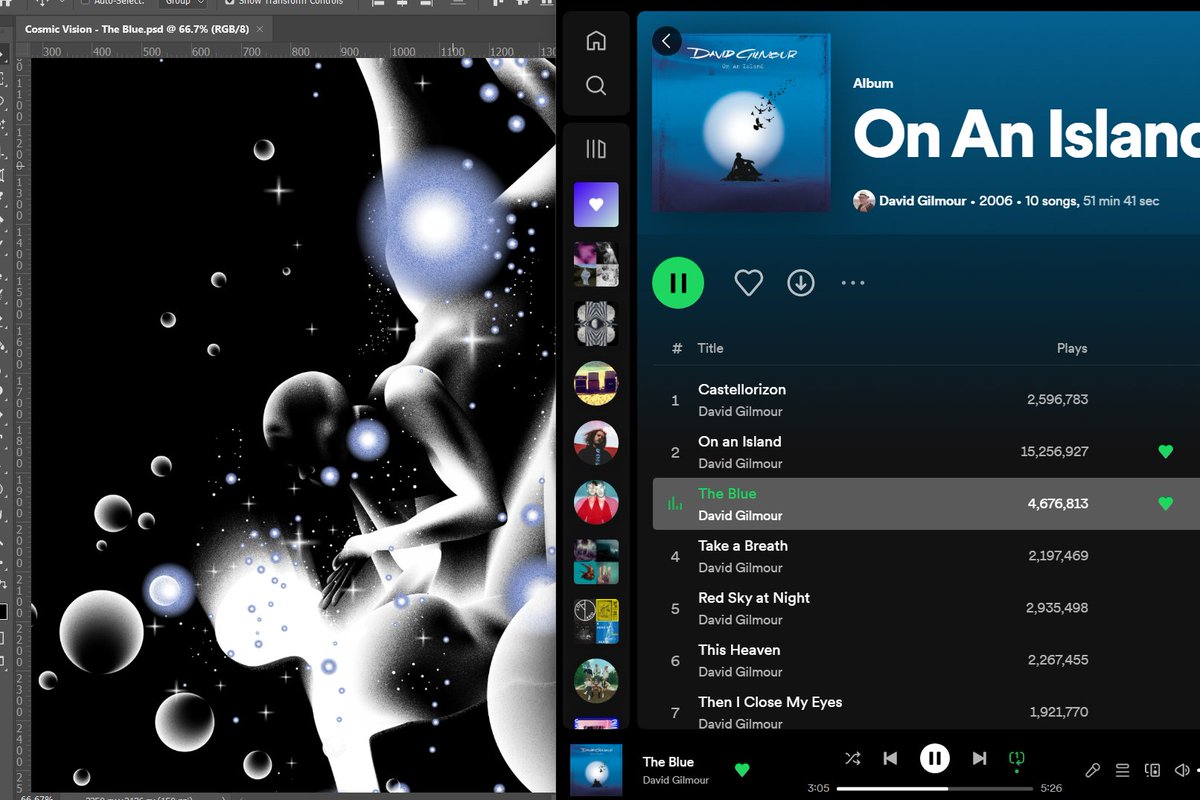Unlike On an Island track heart
Viewport: 1200px width, 800px height.
[x=1165, y=451]
